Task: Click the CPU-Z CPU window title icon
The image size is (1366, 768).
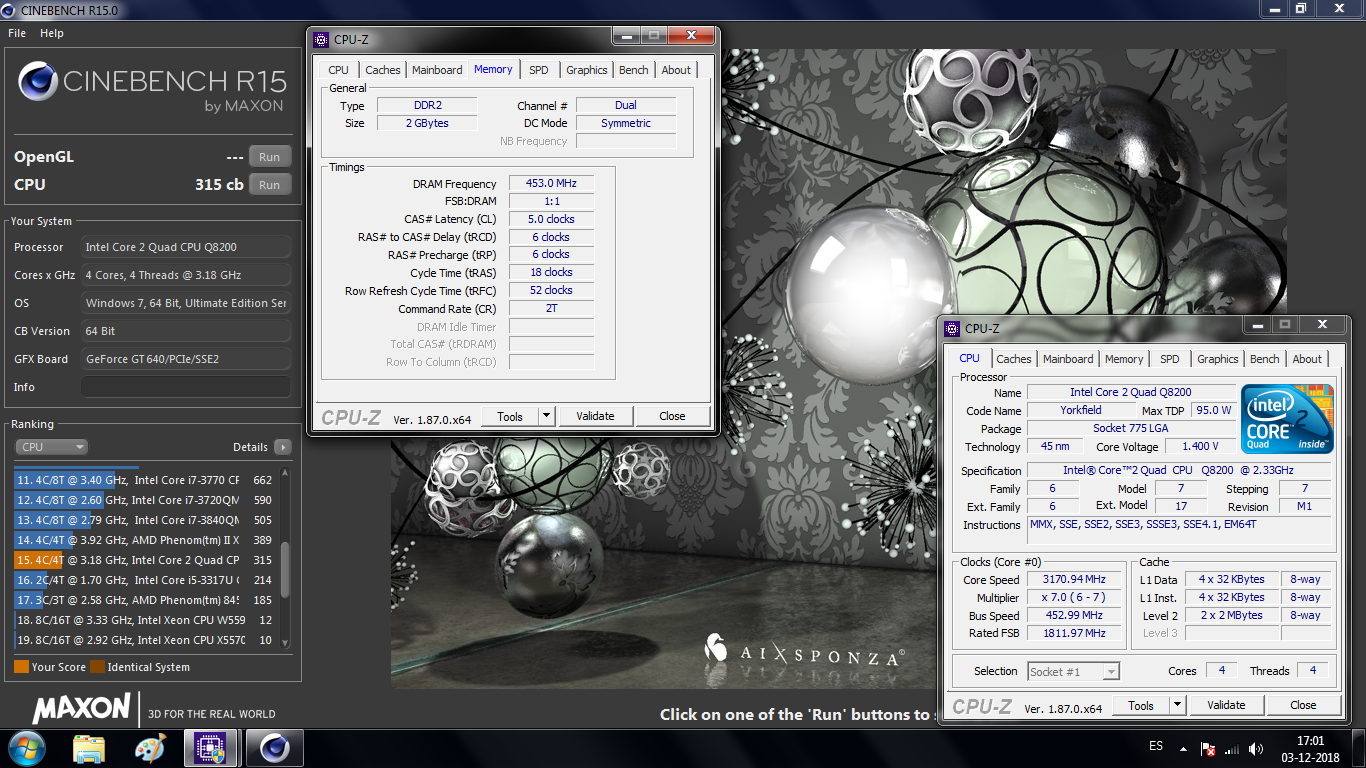Action: click(x=952, y=328)
